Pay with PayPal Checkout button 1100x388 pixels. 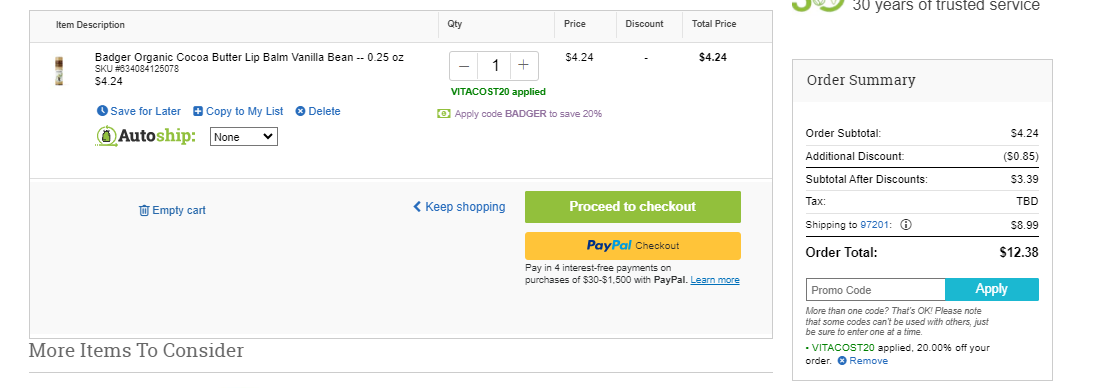tap(633, 246)
